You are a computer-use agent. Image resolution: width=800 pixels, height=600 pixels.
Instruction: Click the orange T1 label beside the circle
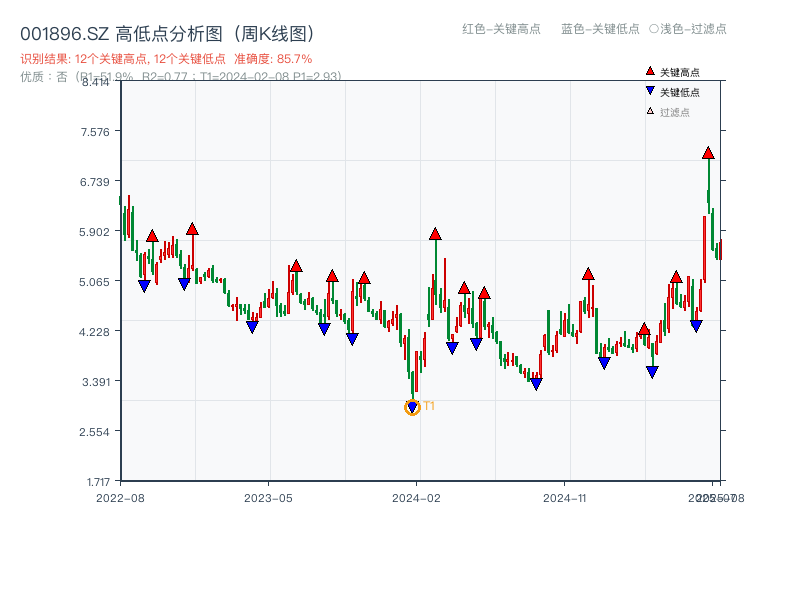429,406
